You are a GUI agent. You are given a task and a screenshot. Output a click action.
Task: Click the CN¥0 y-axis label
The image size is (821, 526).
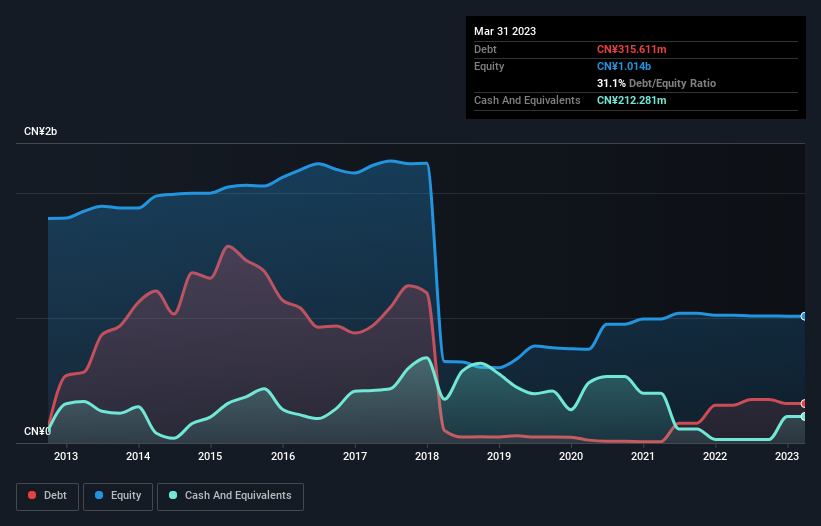click(36, 431)
